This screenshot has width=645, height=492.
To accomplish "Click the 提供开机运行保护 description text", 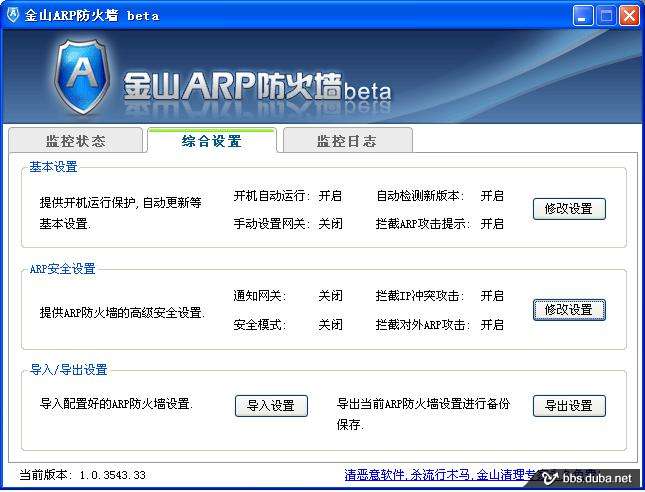I will (121, 213).
